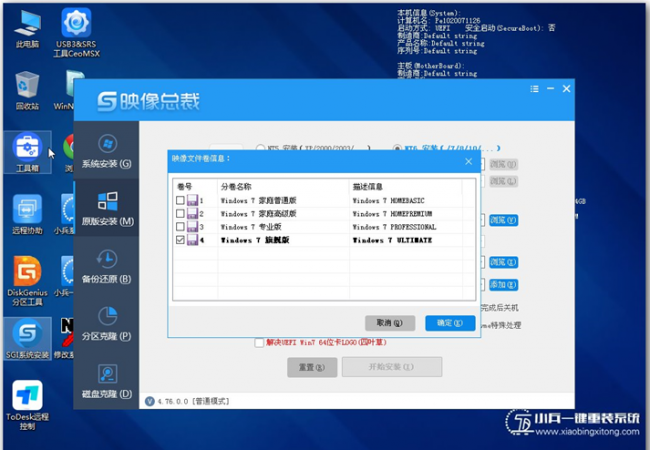Open the menu list icon in 映像总裁 title bar
The height and width of the screenshot is (450, 650).
tap(534, 89)
